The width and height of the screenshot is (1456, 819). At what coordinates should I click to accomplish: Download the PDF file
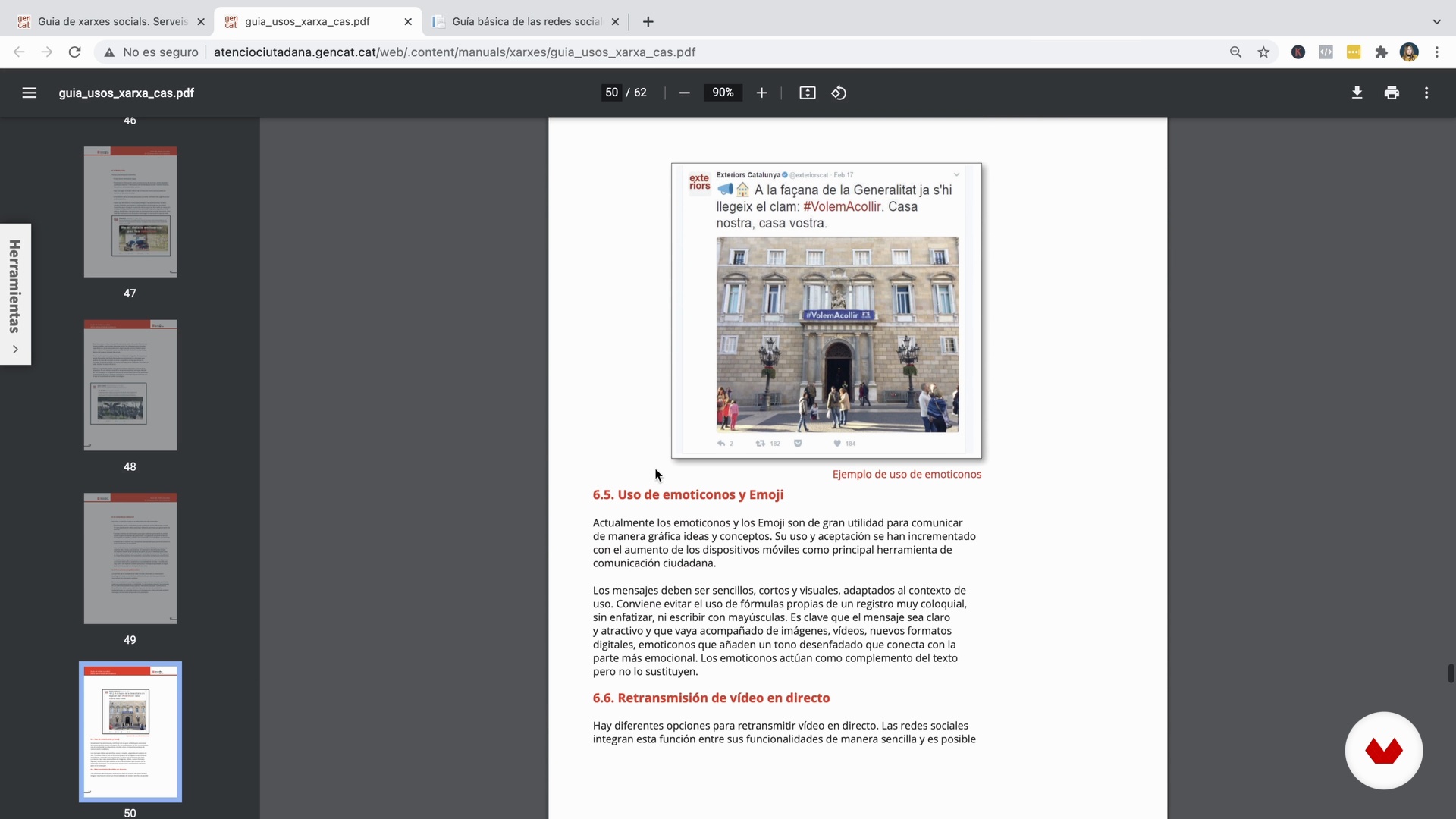(1357, 93)
